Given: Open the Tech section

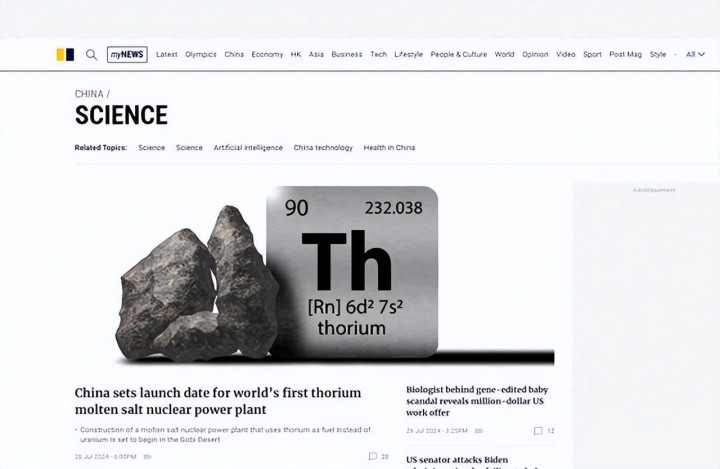Looking at the screenshot, I should (378, 54).
